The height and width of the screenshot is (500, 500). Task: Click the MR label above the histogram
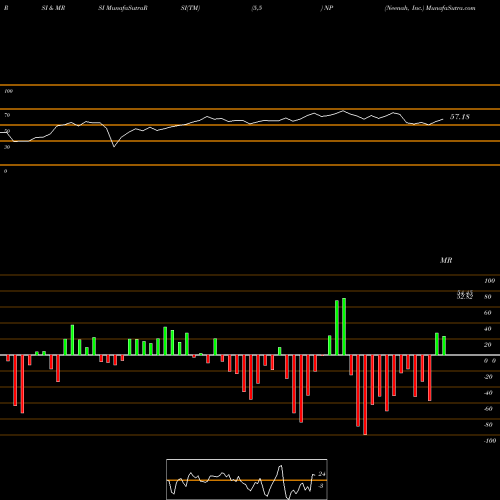pos(446,260)
